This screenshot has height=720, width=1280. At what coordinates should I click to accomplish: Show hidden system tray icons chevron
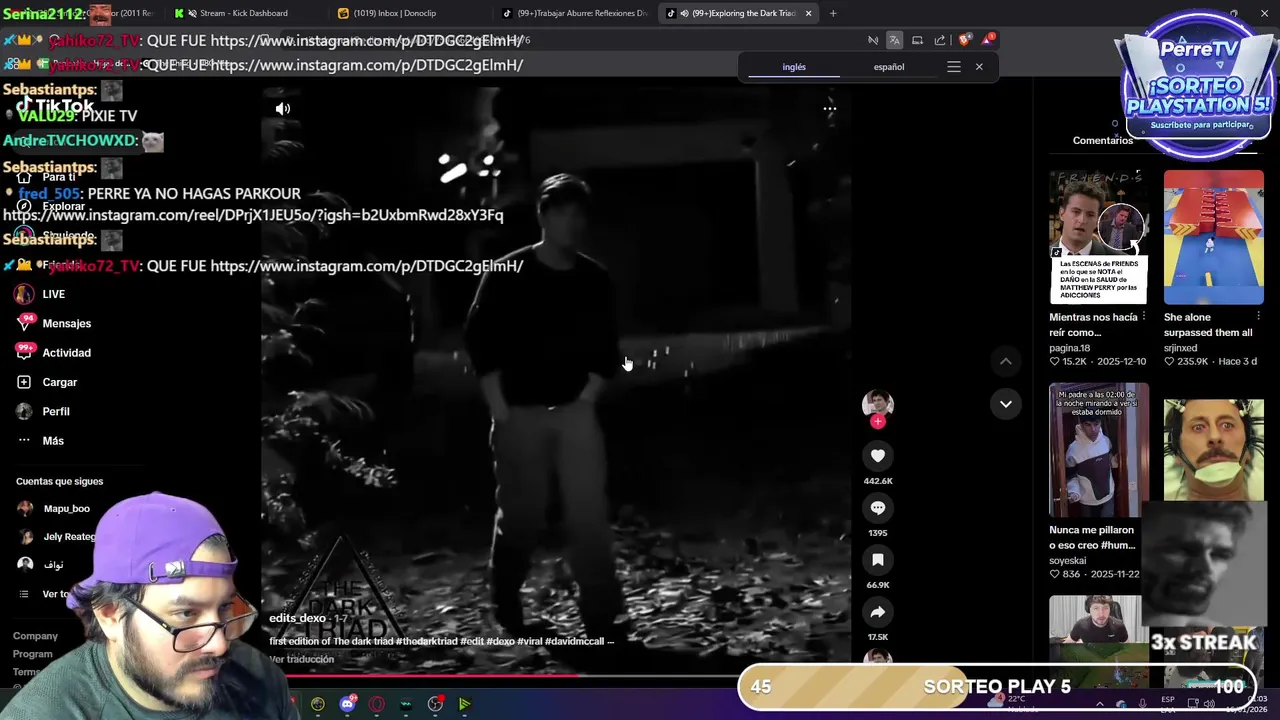1099,704
